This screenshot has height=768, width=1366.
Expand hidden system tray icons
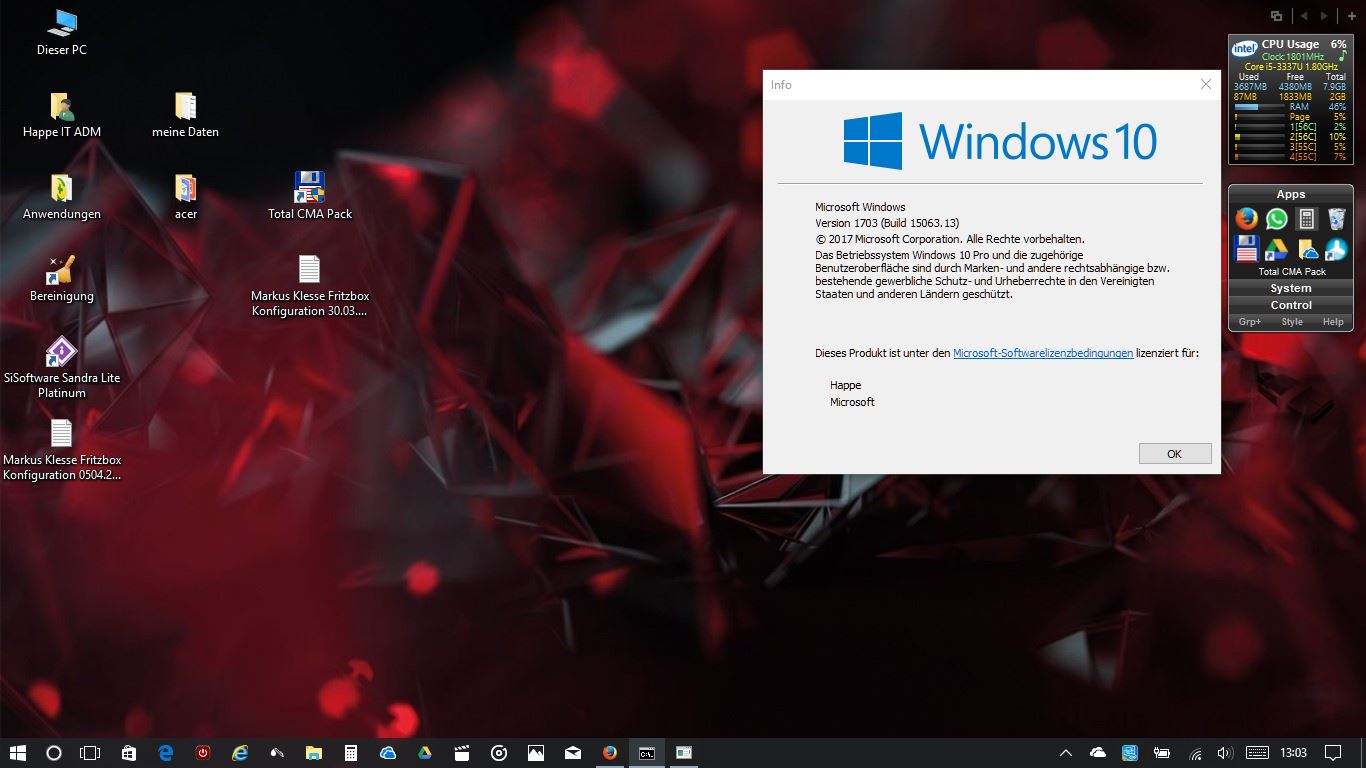click(x=1066, y=752)
